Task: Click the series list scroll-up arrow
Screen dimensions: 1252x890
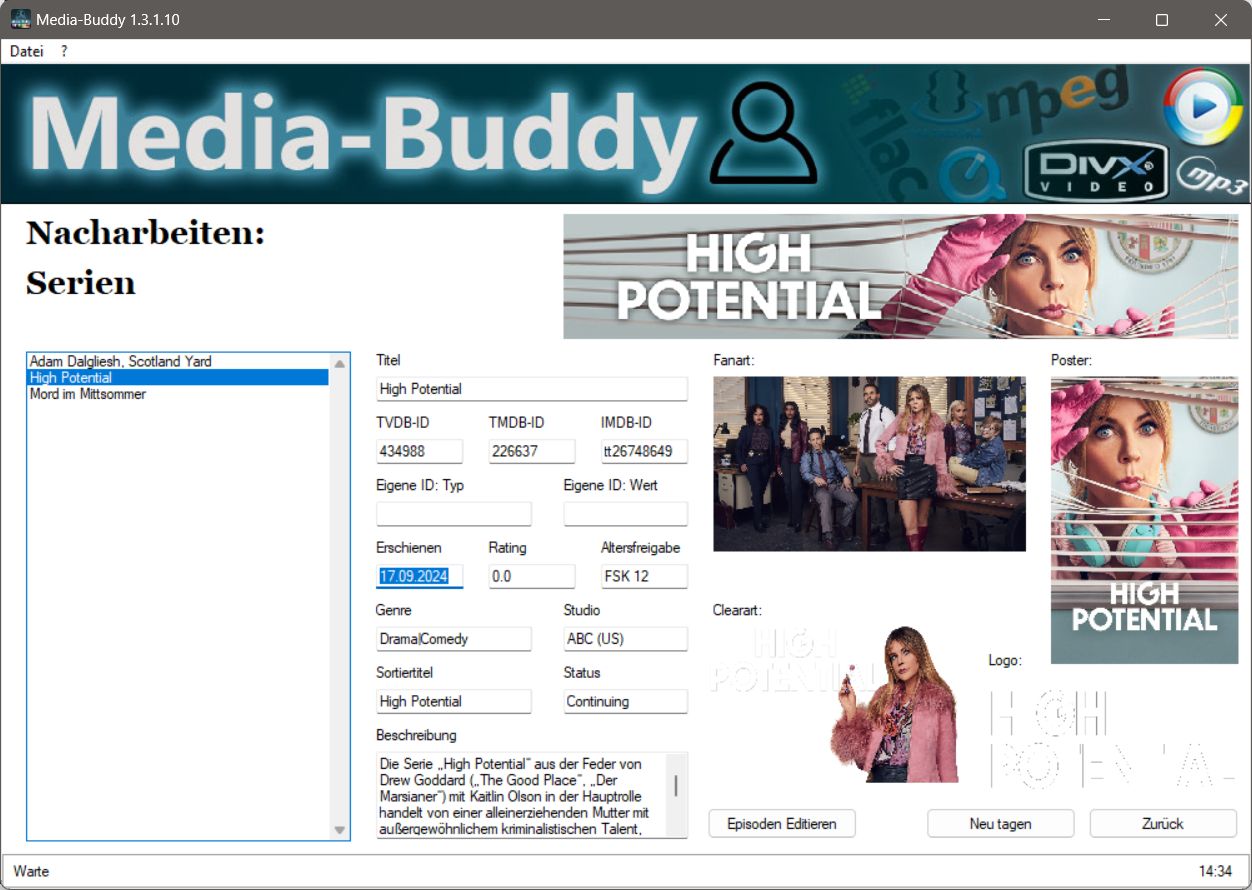Action: pyautogui.click(x=339, y=364)
